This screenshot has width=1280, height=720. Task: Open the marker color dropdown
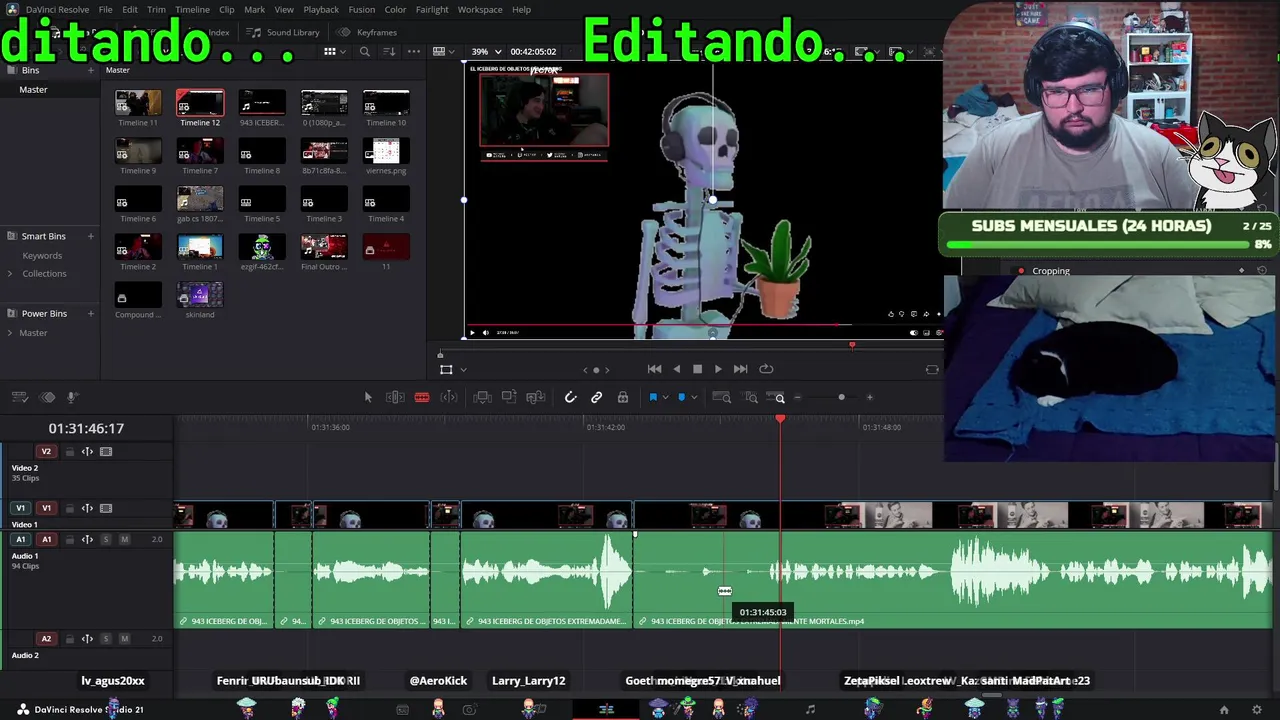[x=693, y=398]
